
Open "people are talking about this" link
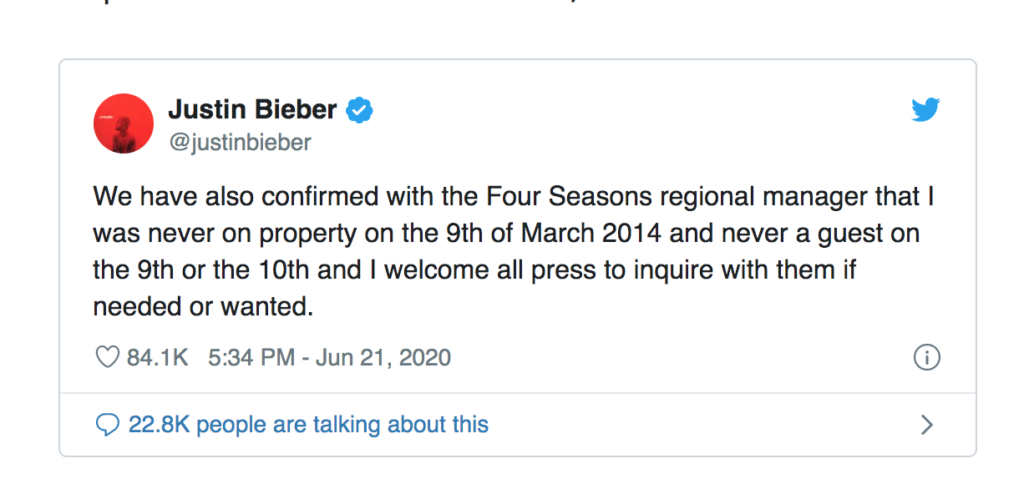click(347, 425)
